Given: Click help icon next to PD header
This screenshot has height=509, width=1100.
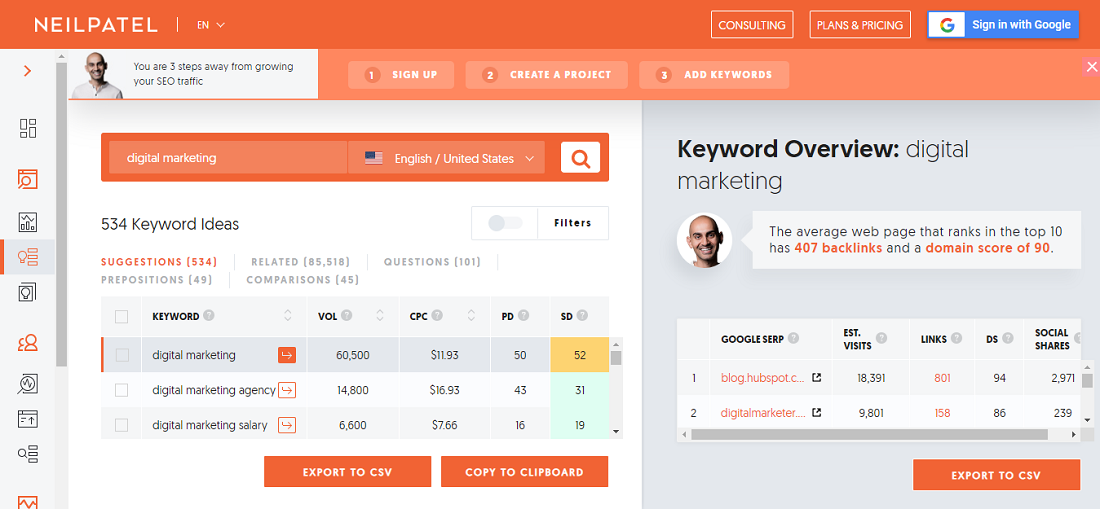Looking at the screenshot, I should 523,315.
